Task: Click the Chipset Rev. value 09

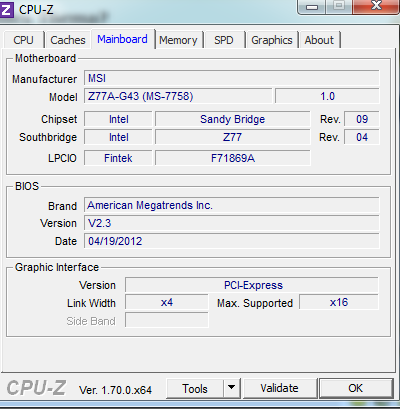Action: (x=362, y=119)
